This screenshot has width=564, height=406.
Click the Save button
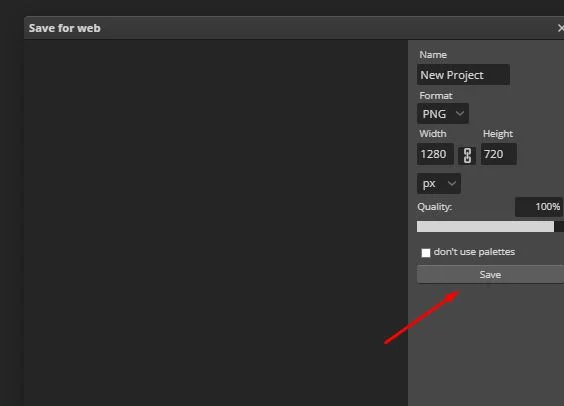(x=490, y=274)
